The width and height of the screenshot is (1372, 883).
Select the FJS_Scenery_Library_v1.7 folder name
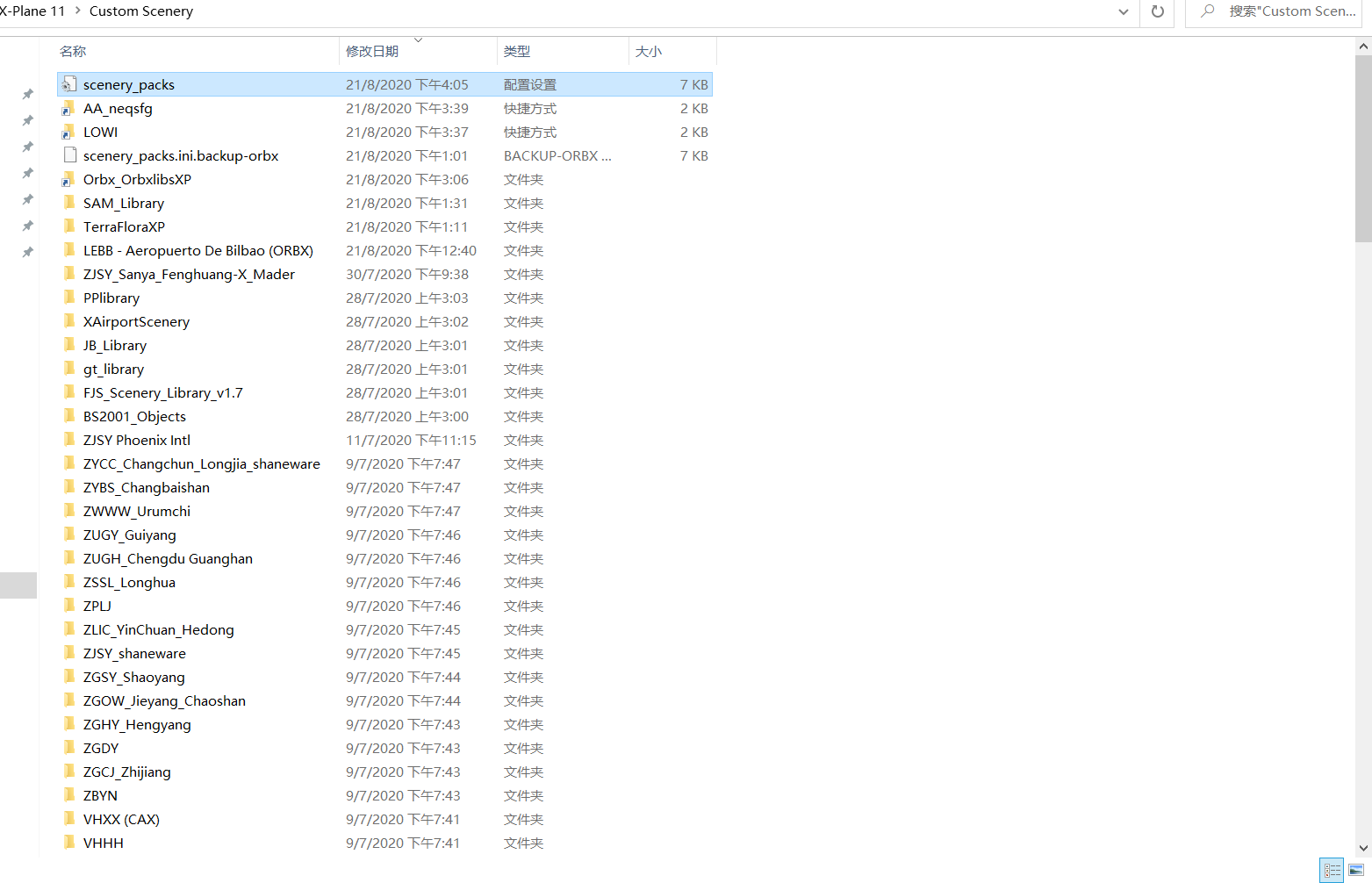(x=162, y=392)
